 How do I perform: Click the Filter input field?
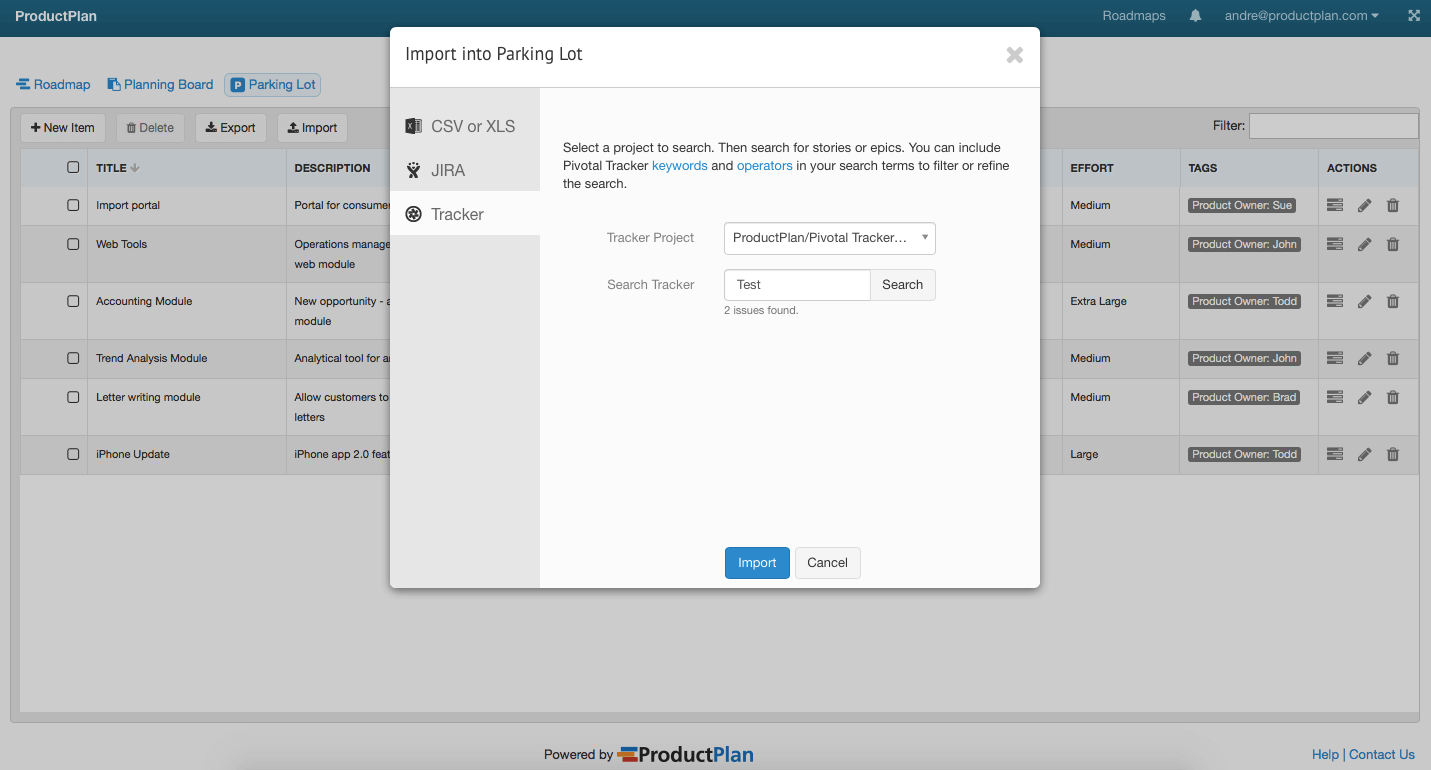point(1334,126)
